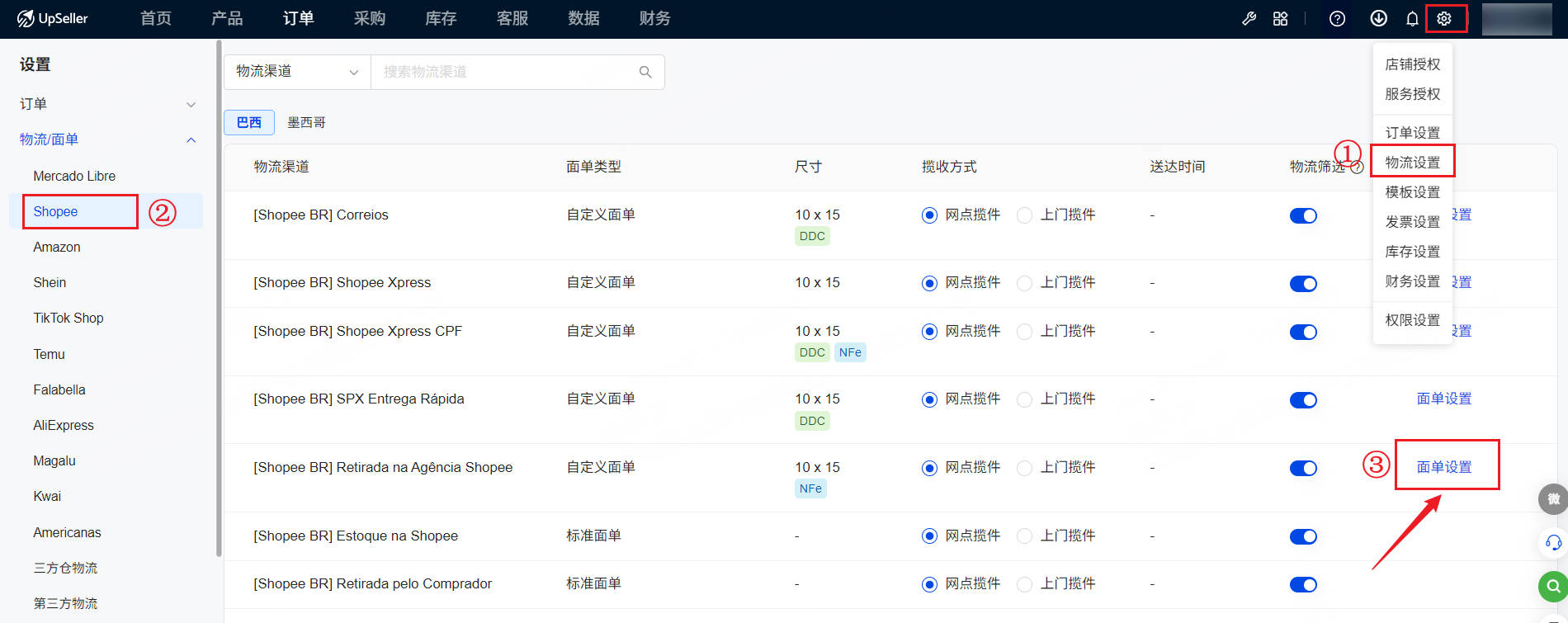Open 产品 in top navigation

(x=227, y=18)
